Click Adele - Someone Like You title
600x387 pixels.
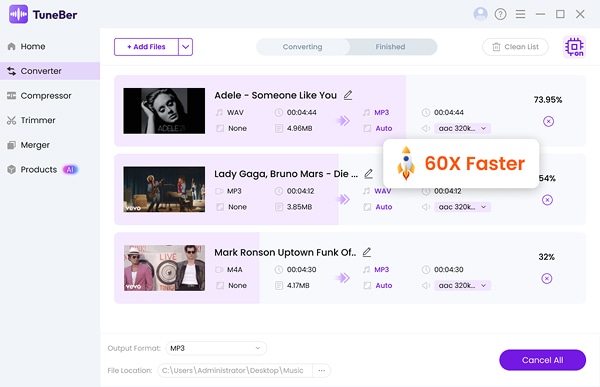point(276,95)
